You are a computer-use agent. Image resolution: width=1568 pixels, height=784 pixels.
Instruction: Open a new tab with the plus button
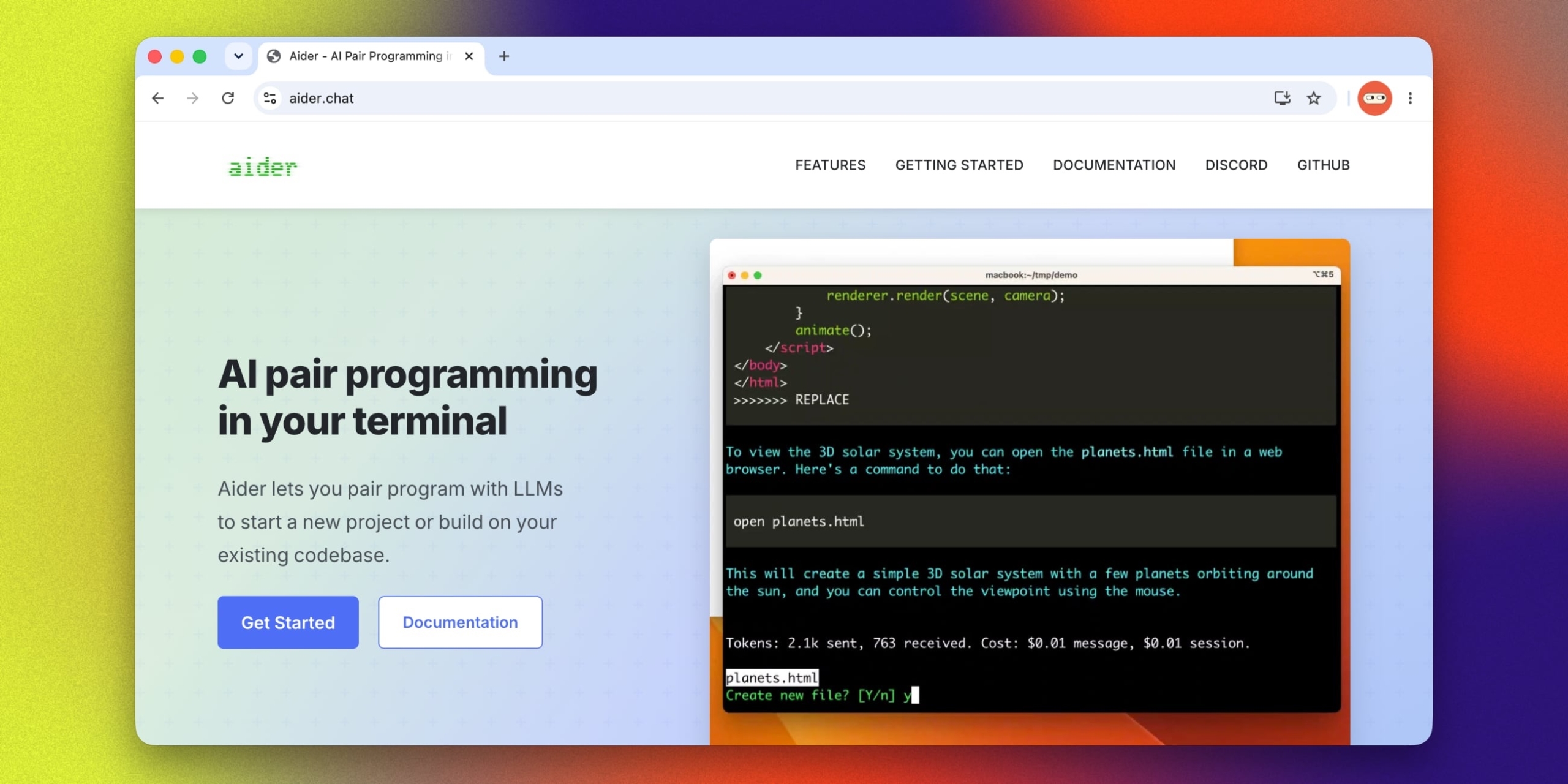click(x=504, y=56)
